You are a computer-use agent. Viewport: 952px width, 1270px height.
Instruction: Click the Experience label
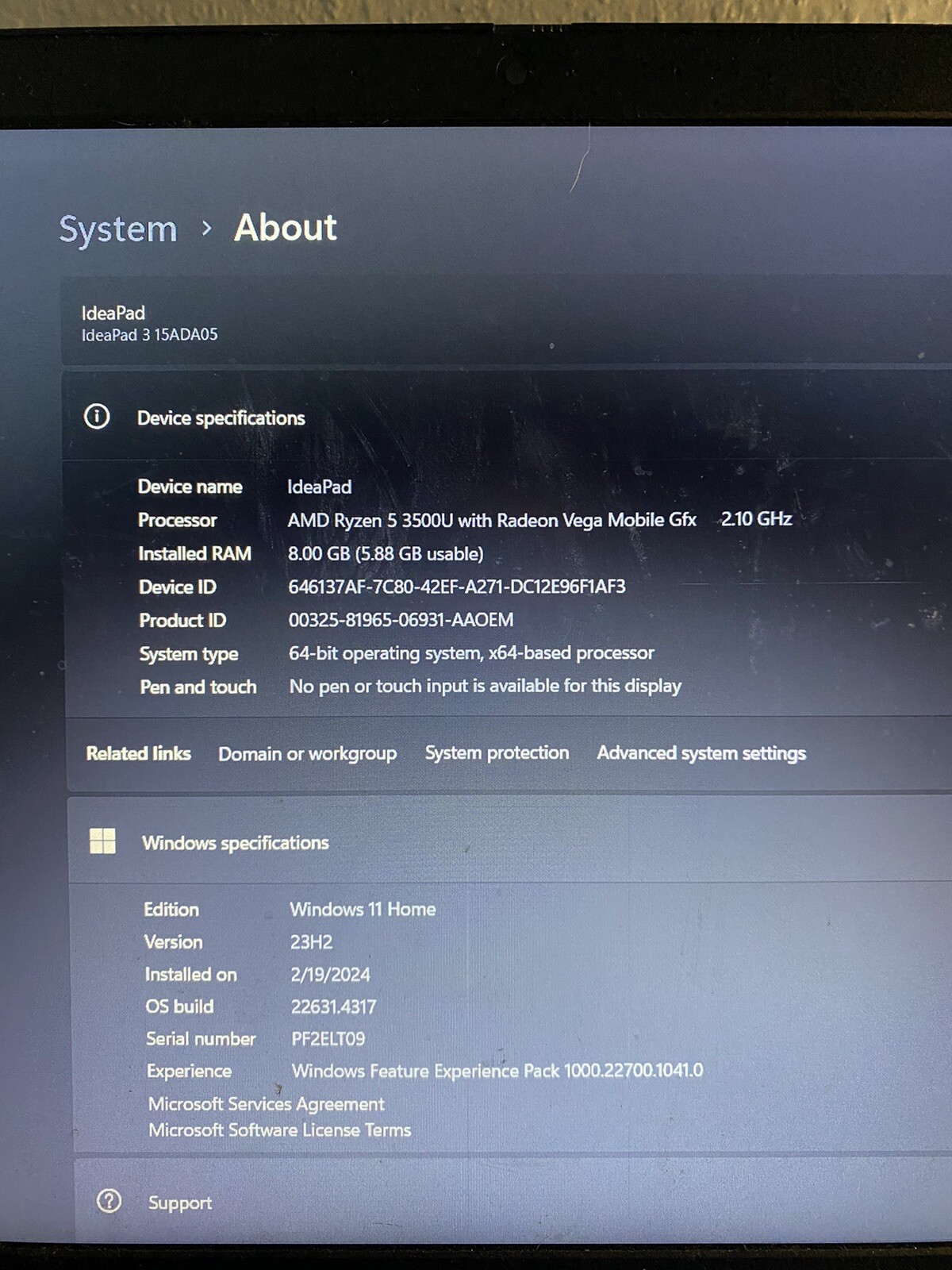[190, 1072]
